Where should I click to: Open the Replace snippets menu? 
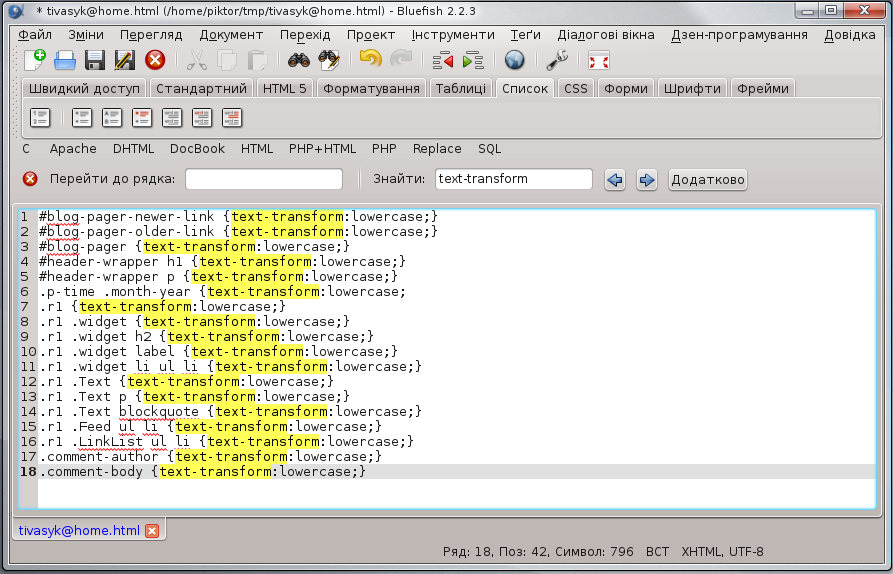[x=437, y=149]
